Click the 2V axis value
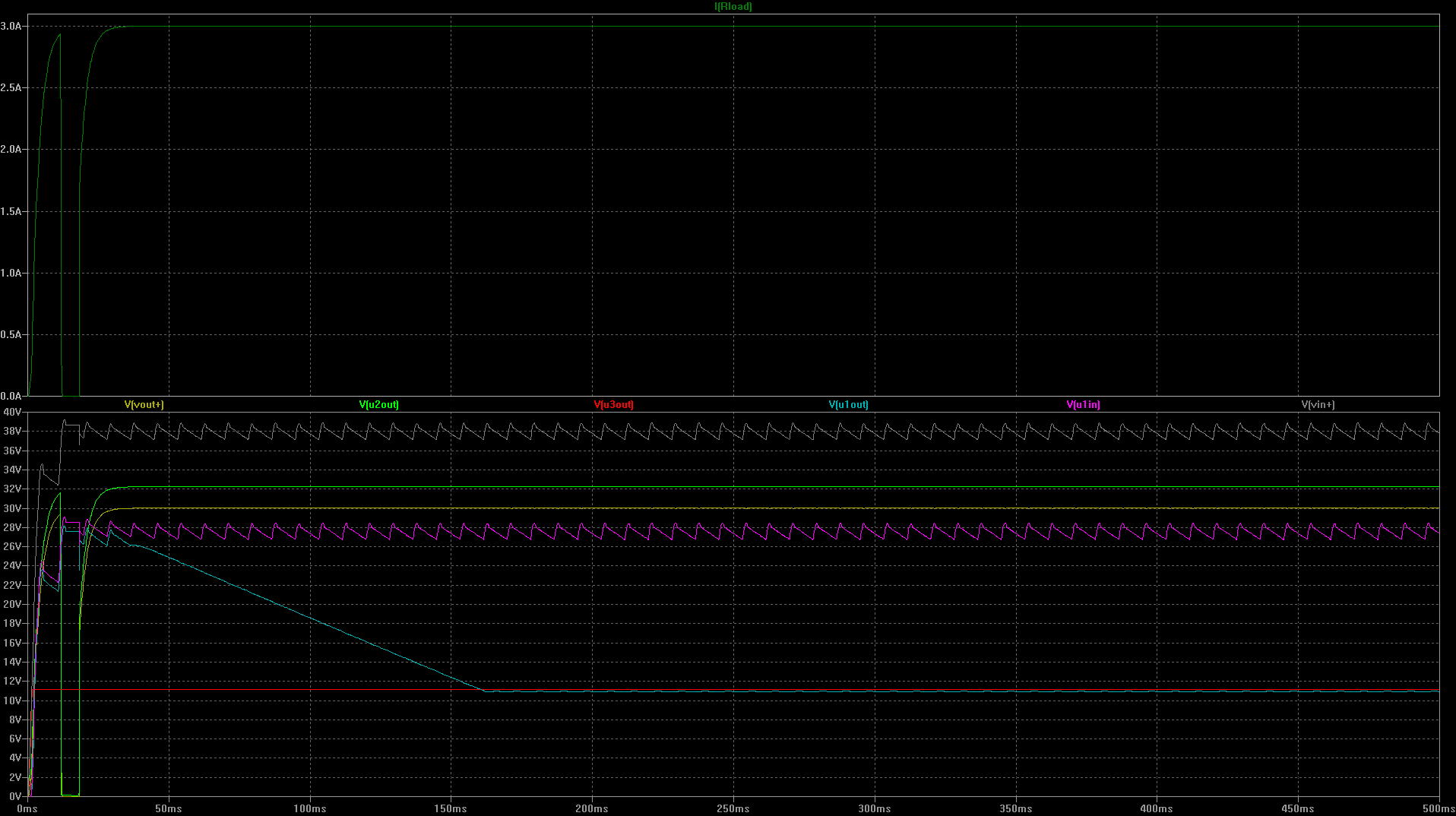This screenshot has height=816, width=1456. coord(15,778)
